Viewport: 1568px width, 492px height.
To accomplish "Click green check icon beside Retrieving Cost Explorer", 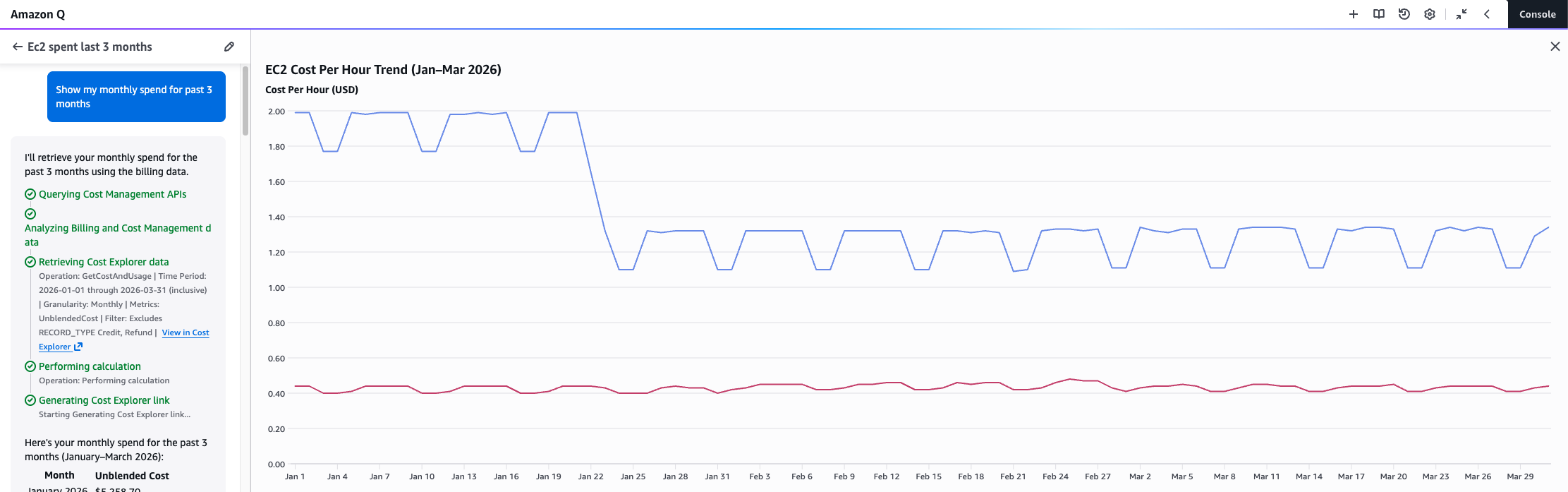I will (30, 262).
